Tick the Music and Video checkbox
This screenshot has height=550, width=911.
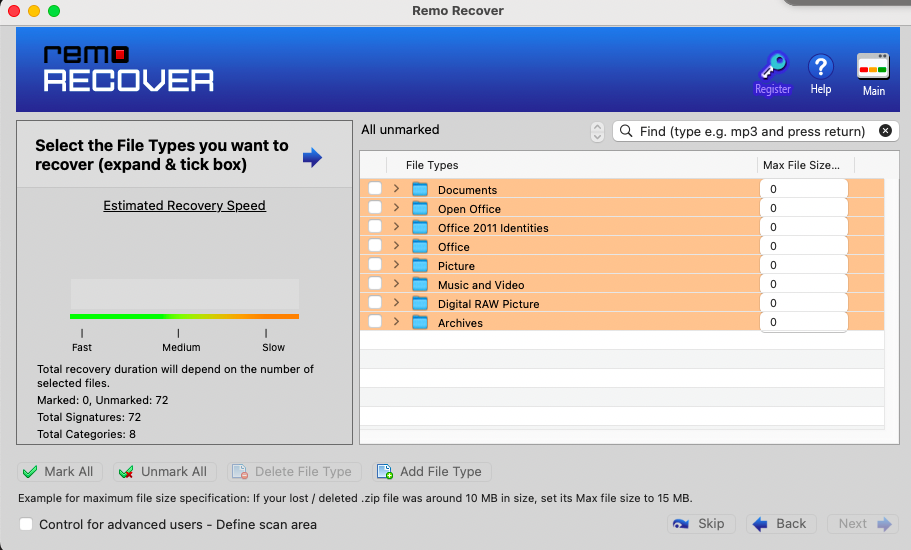(x=375, y=283)
